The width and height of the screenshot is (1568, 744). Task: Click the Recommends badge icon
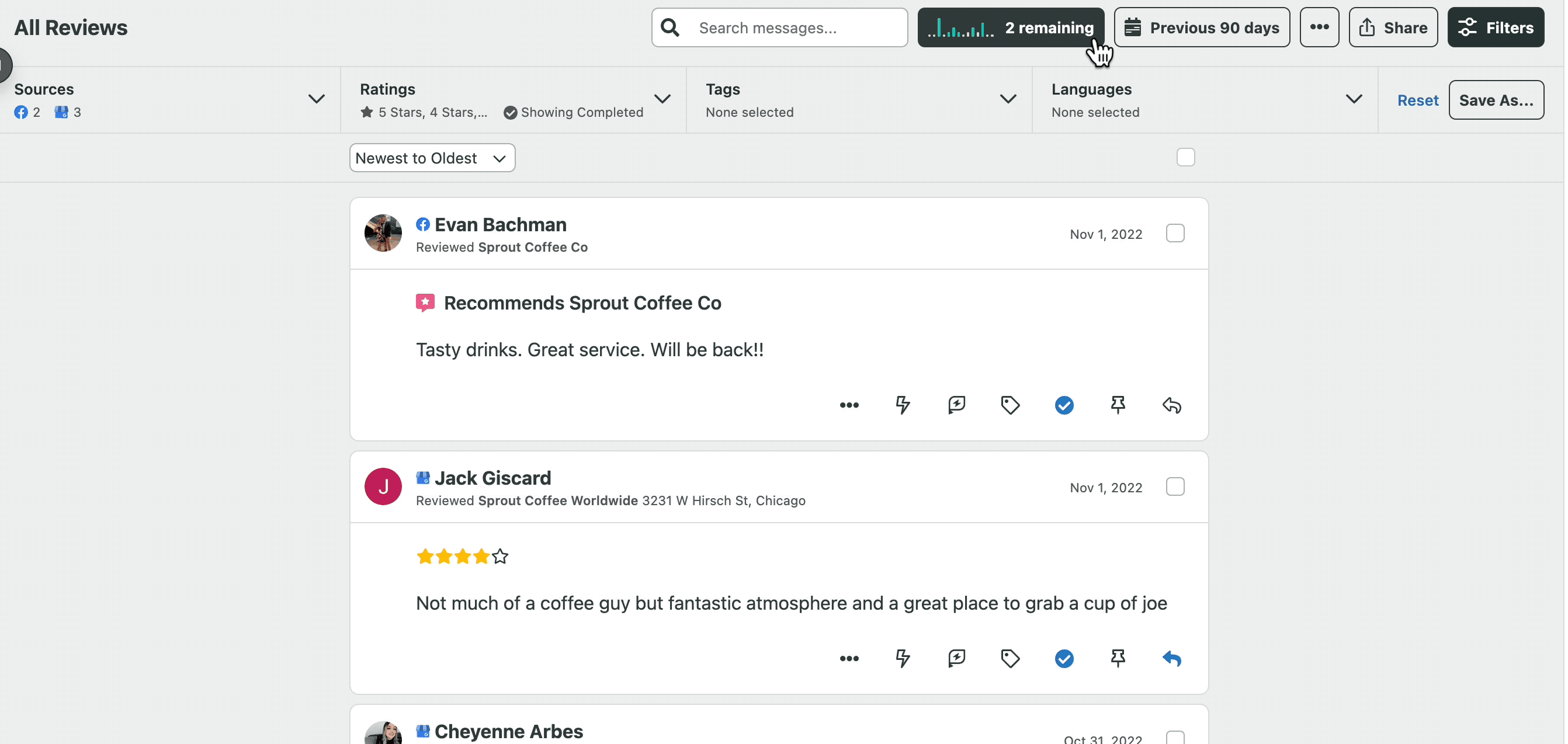coord(425,303)
